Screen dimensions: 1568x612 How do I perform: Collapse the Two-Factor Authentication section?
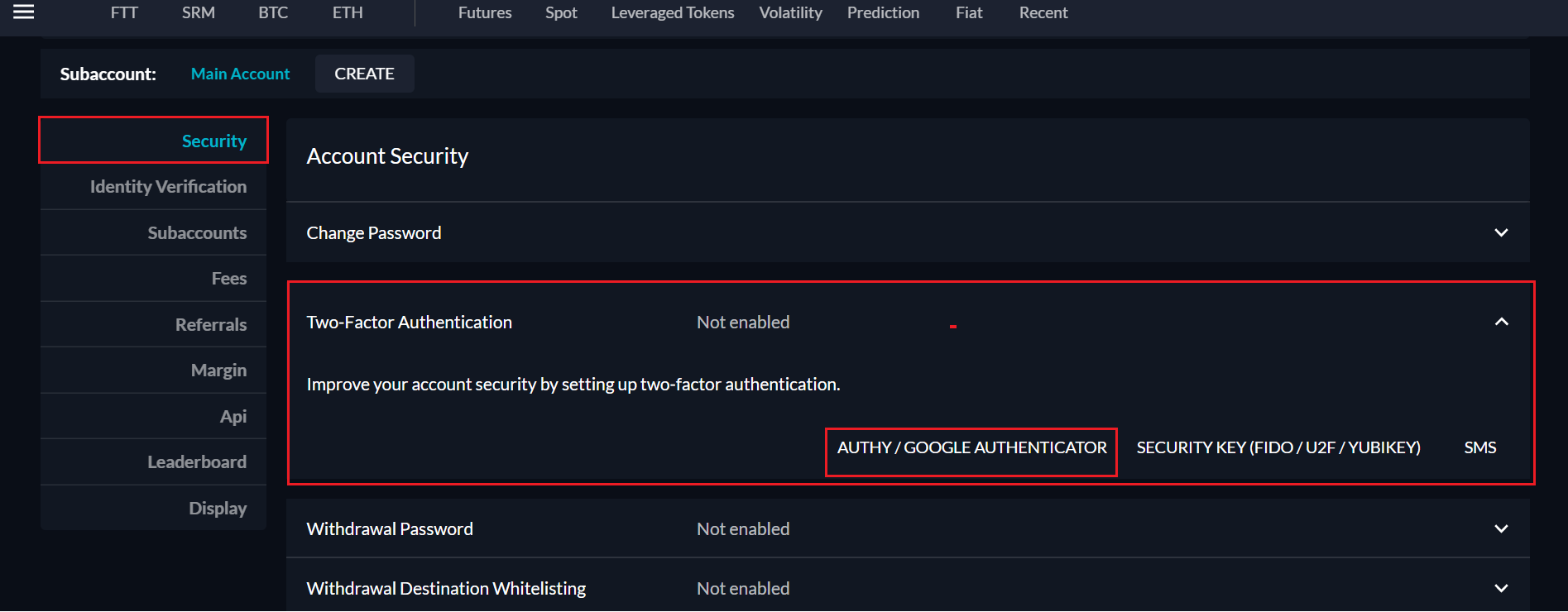[x=1501, y=322]
